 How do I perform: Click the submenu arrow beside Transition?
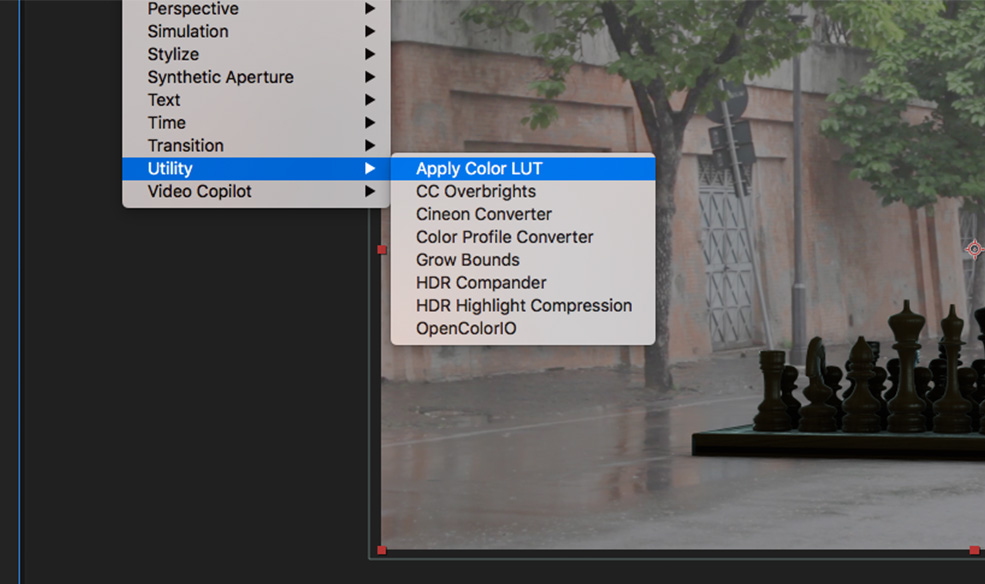coord(370,146)
